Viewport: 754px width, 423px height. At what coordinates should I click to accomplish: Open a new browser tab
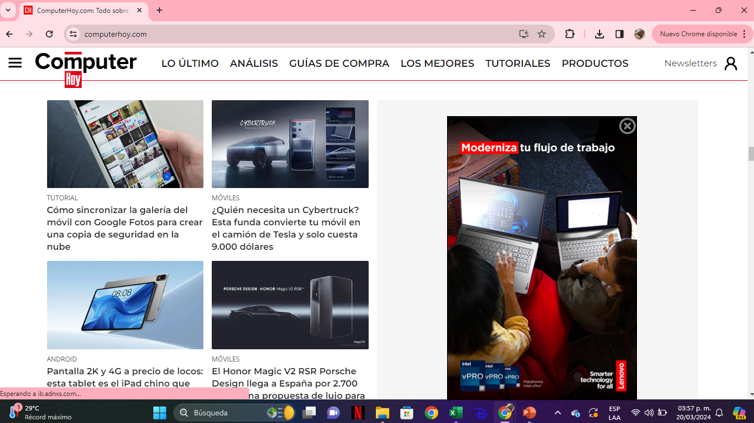point(159,10)
